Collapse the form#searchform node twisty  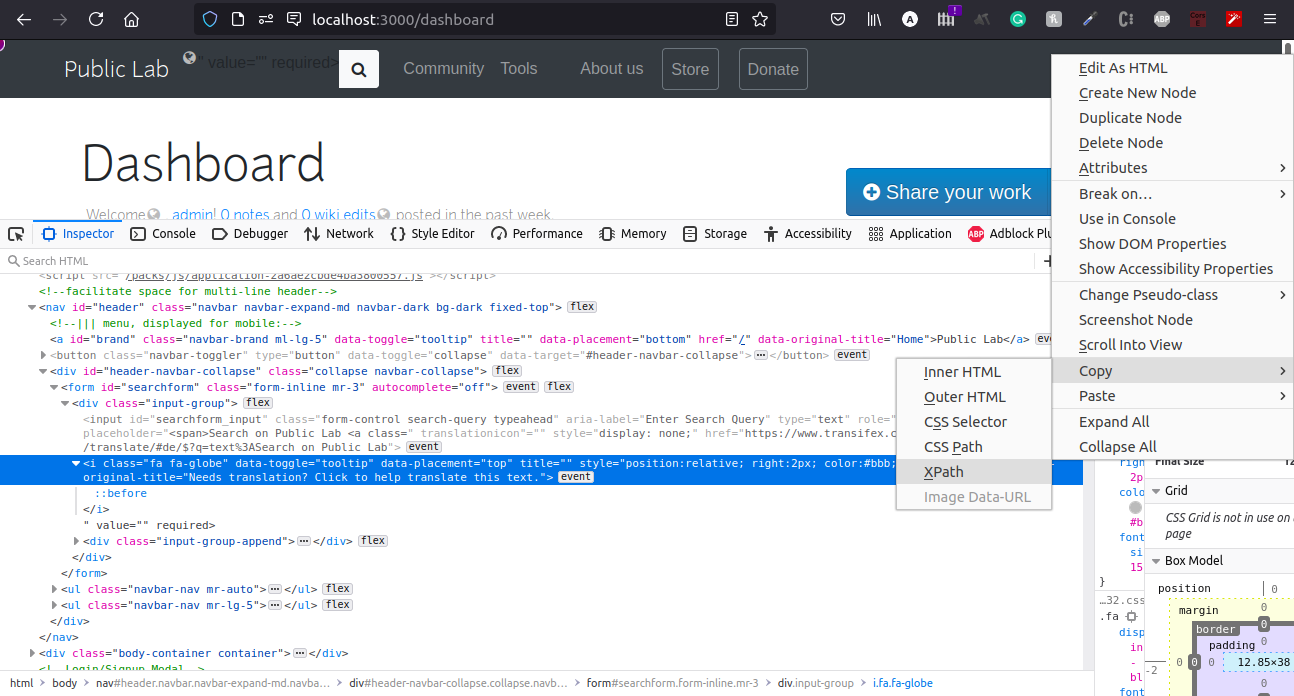54,387
